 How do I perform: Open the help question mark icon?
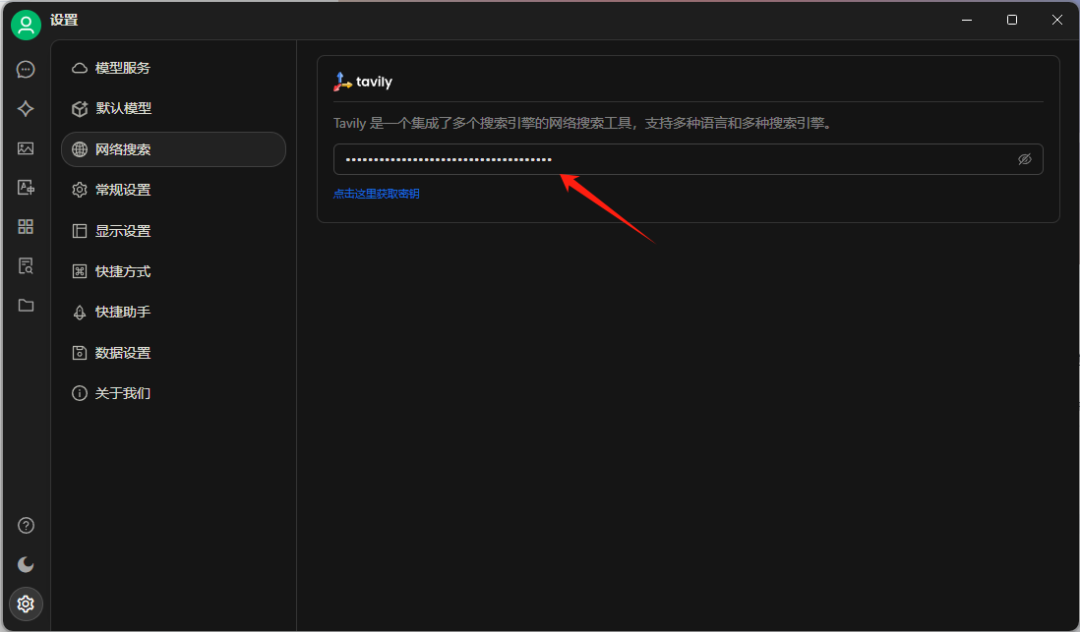pos(25,525)
